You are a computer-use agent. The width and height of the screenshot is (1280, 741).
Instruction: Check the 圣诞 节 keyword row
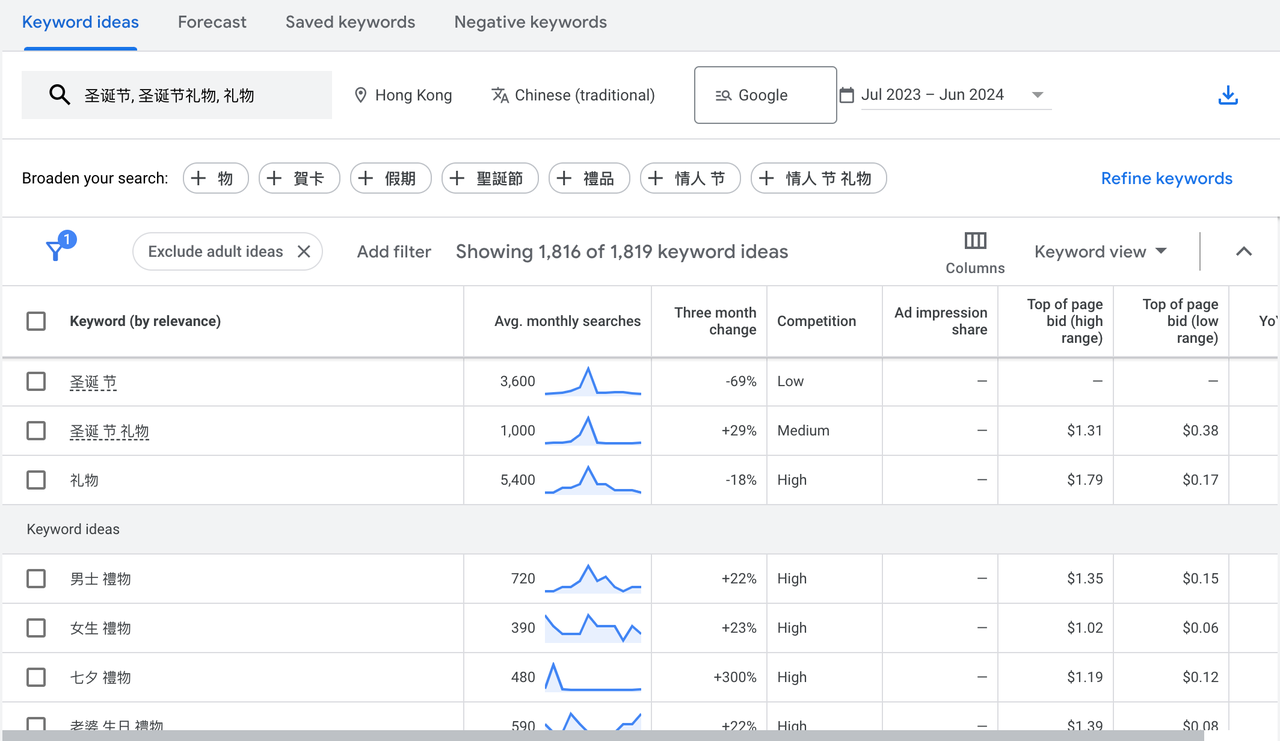pos(36,382)
